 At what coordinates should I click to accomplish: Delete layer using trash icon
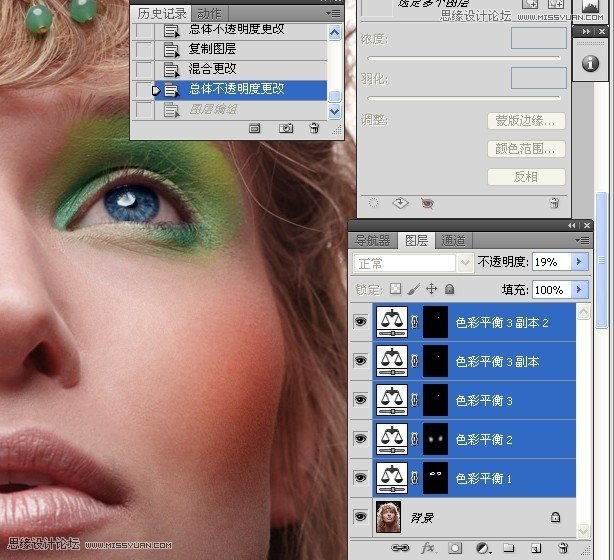coord(561,548)
